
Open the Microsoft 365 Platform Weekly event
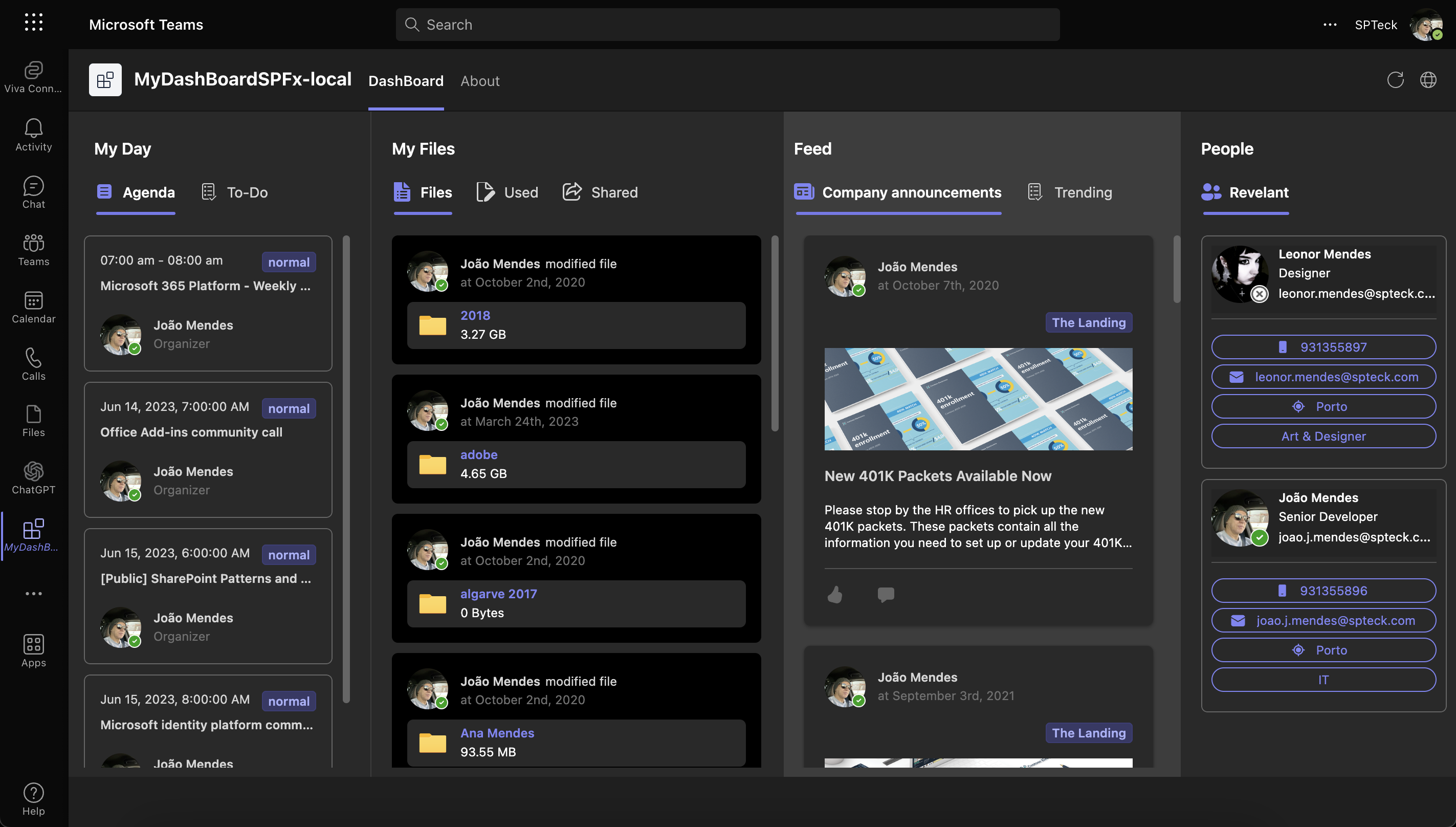pyautogui.click(x=208, y=303)
